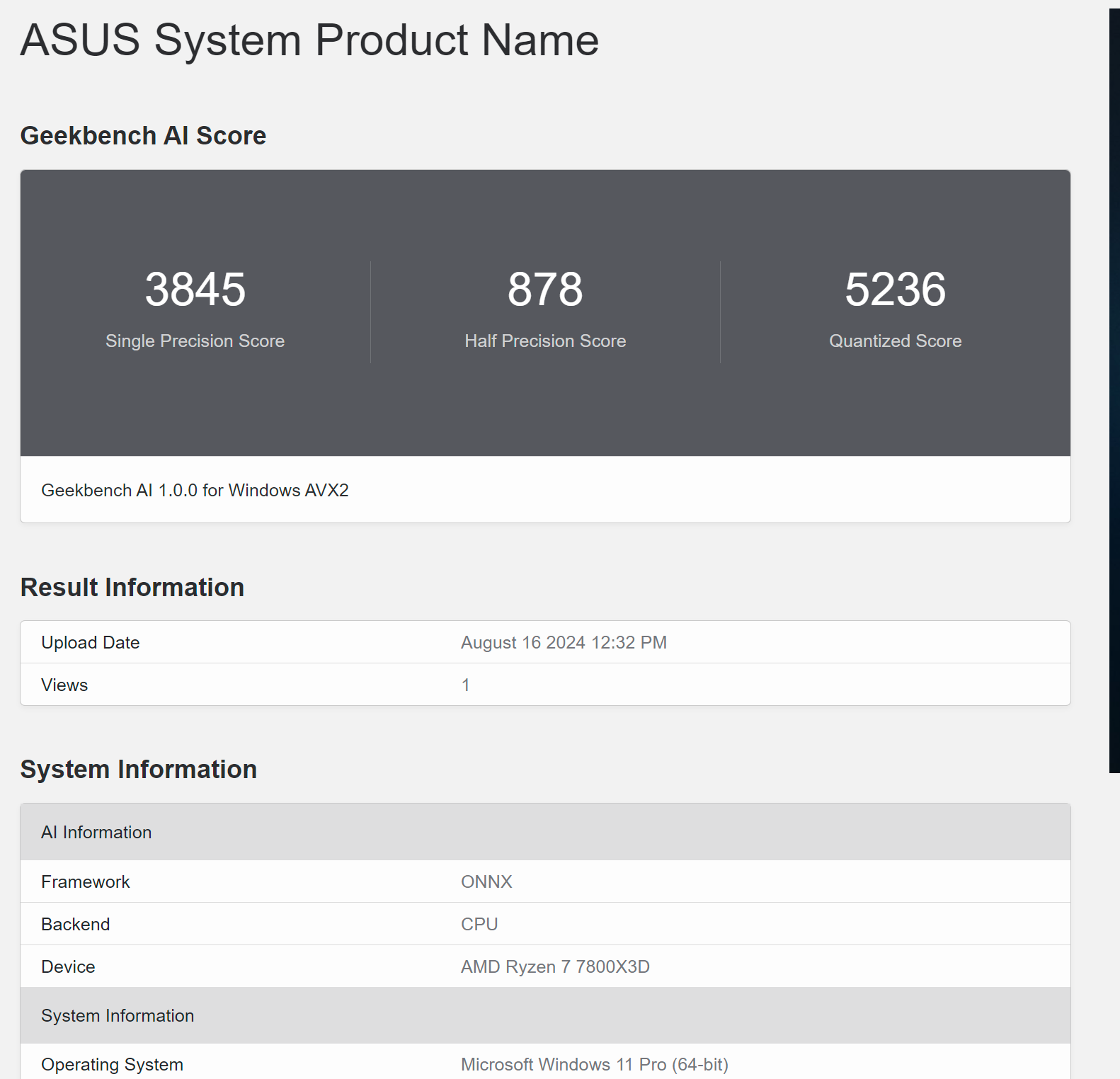Click the ONNX framework value
This screenshot has width=1120, height=1079.
[486, 881]
